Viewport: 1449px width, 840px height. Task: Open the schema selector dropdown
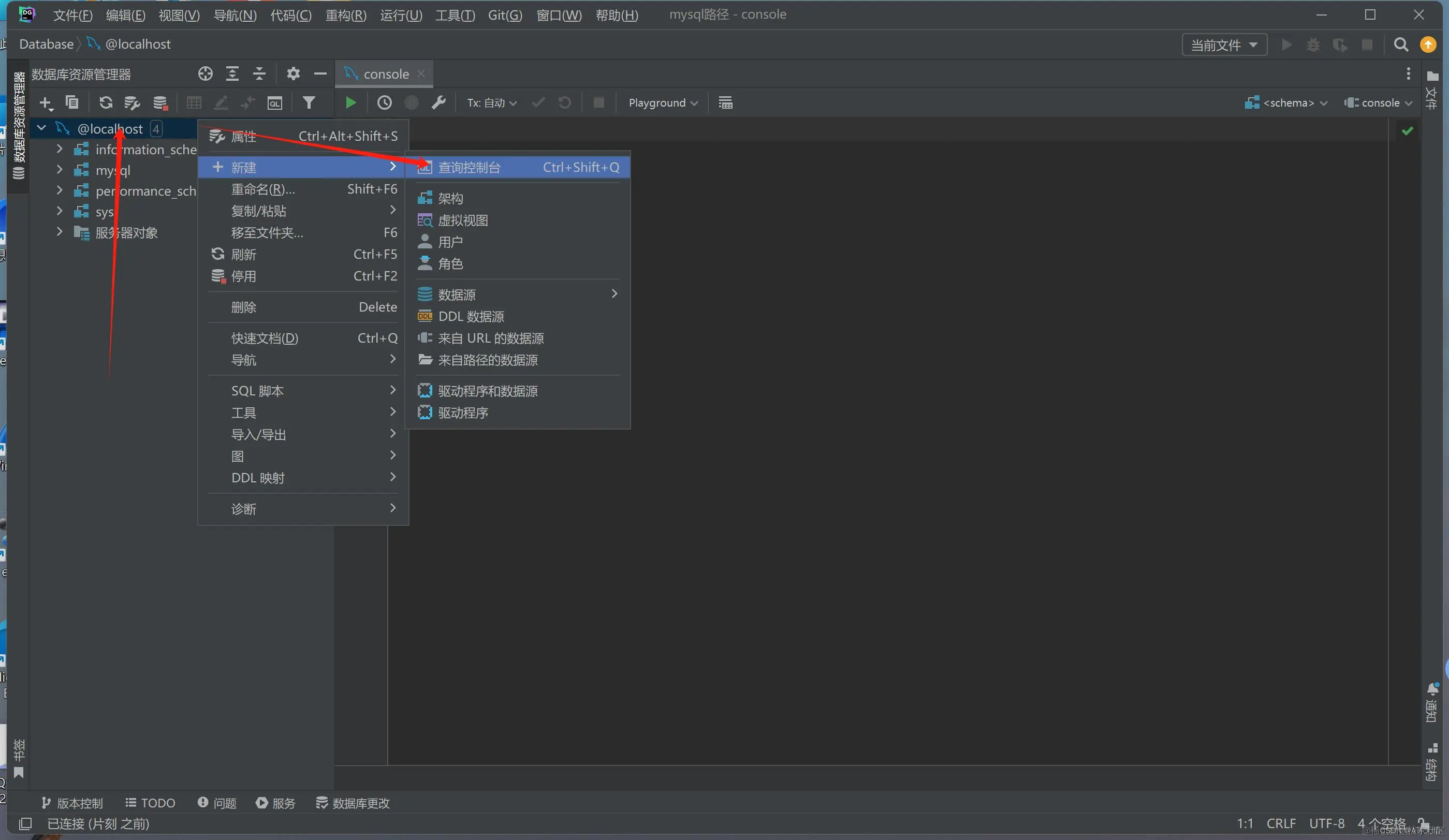pyautogui.click(x=1287, y=103)
